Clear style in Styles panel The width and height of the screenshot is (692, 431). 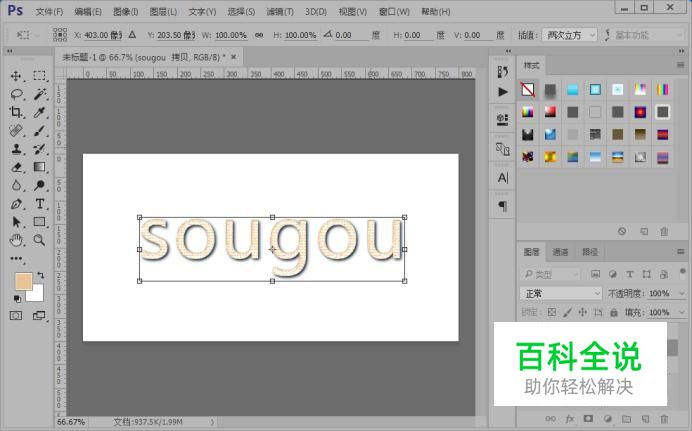(x=622, y=231)
